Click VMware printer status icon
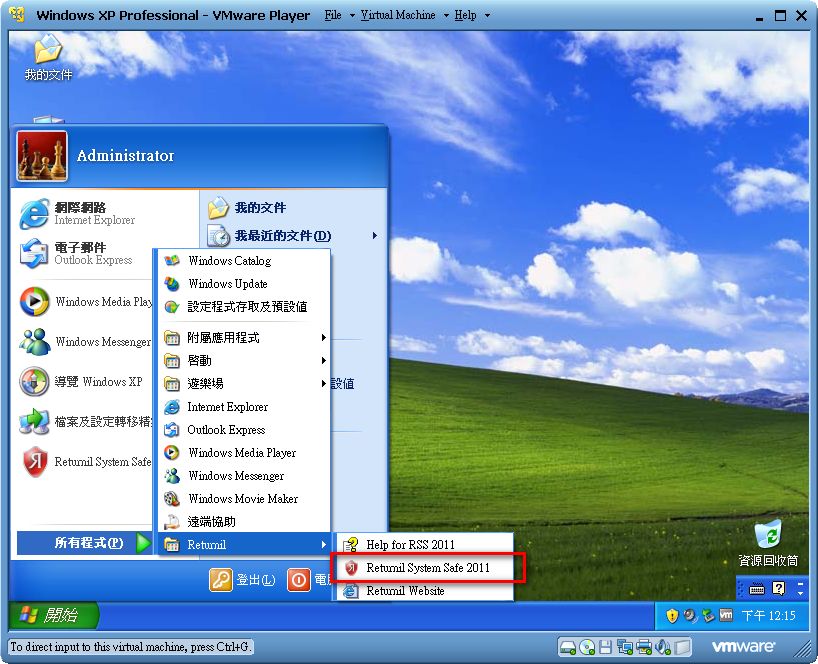The image size is (818, 664). (x=644, y=647)
